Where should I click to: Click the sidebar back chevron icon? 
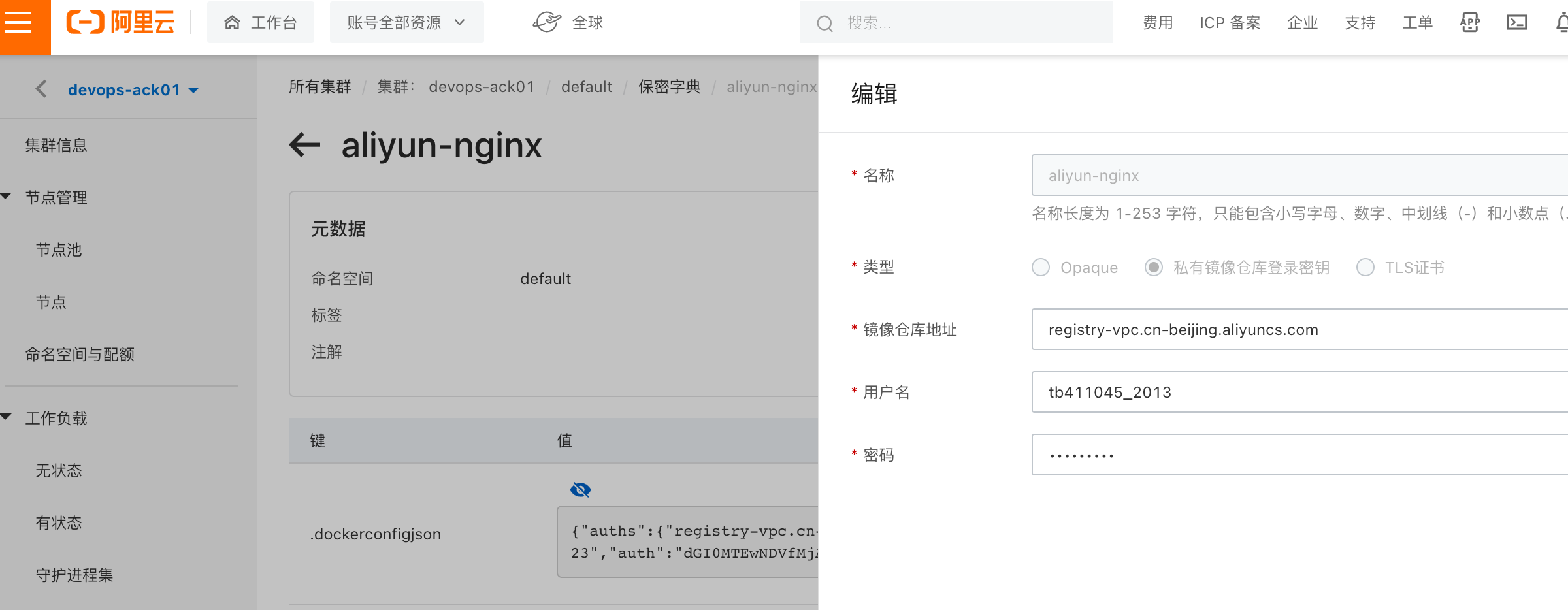point(41,89)
